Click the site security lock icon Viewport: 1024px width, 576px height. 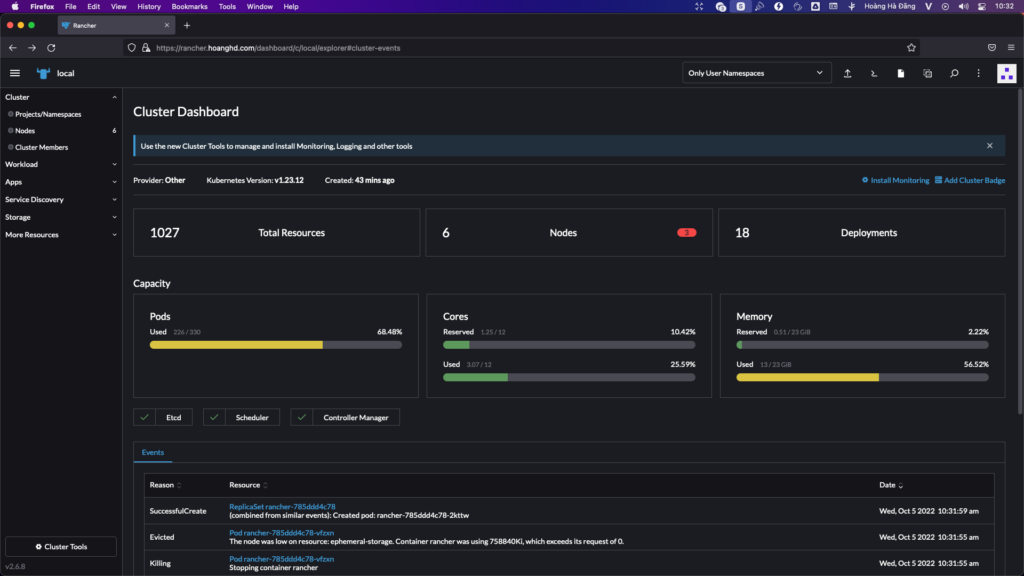(x=146, y=48)
